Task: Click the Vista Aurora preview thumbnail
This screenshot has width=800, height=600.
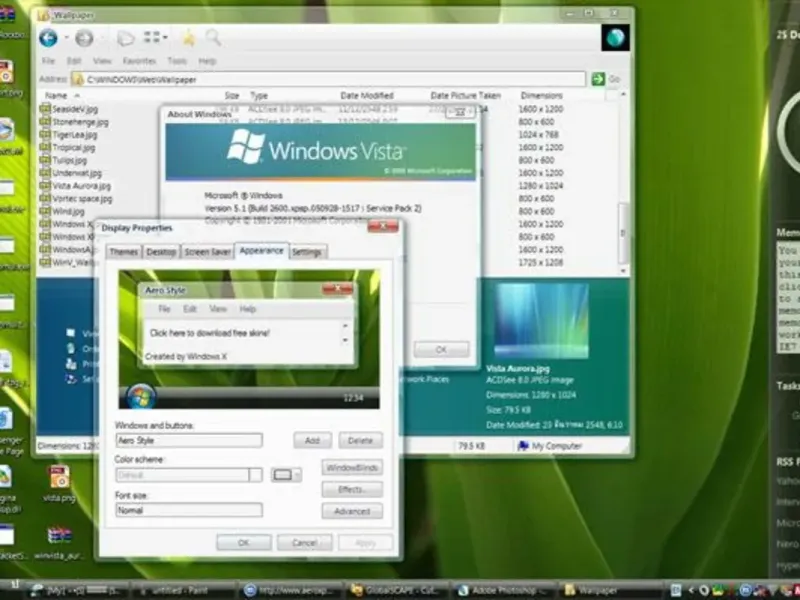Action: [541, 321]
